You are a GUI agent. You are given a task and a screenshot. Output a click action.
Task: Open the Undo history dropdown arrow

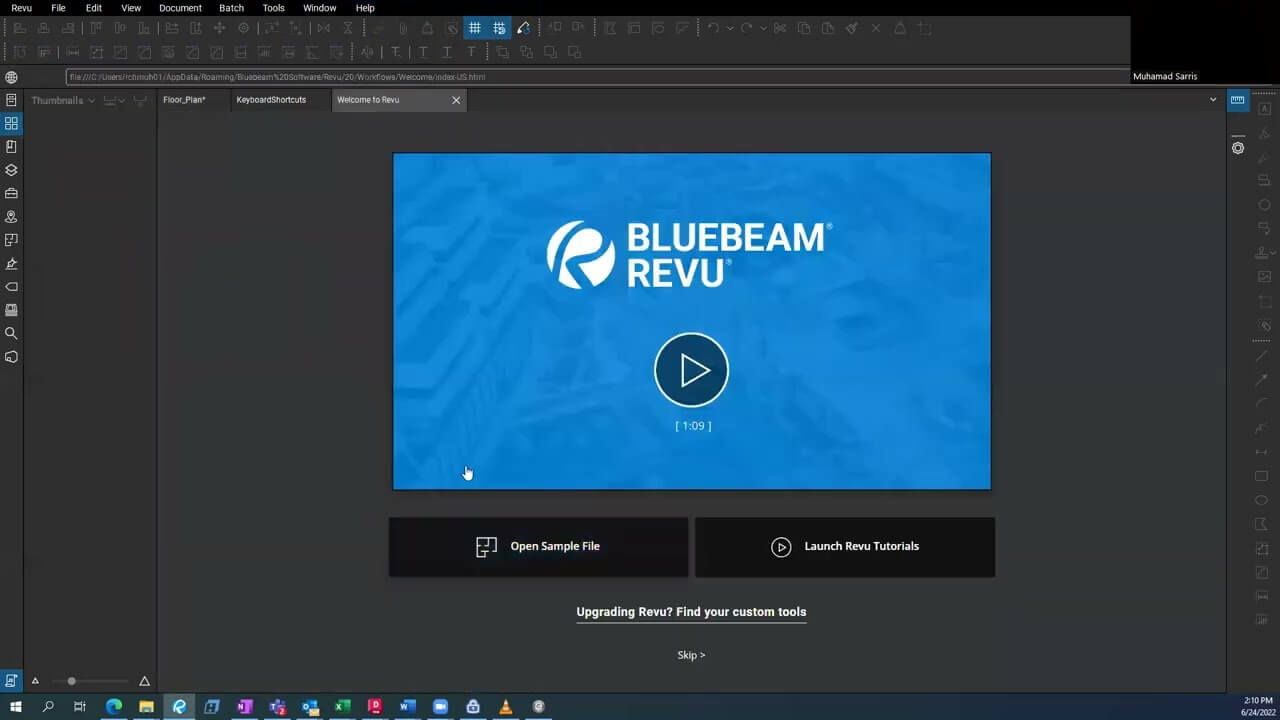coord(729,28)
